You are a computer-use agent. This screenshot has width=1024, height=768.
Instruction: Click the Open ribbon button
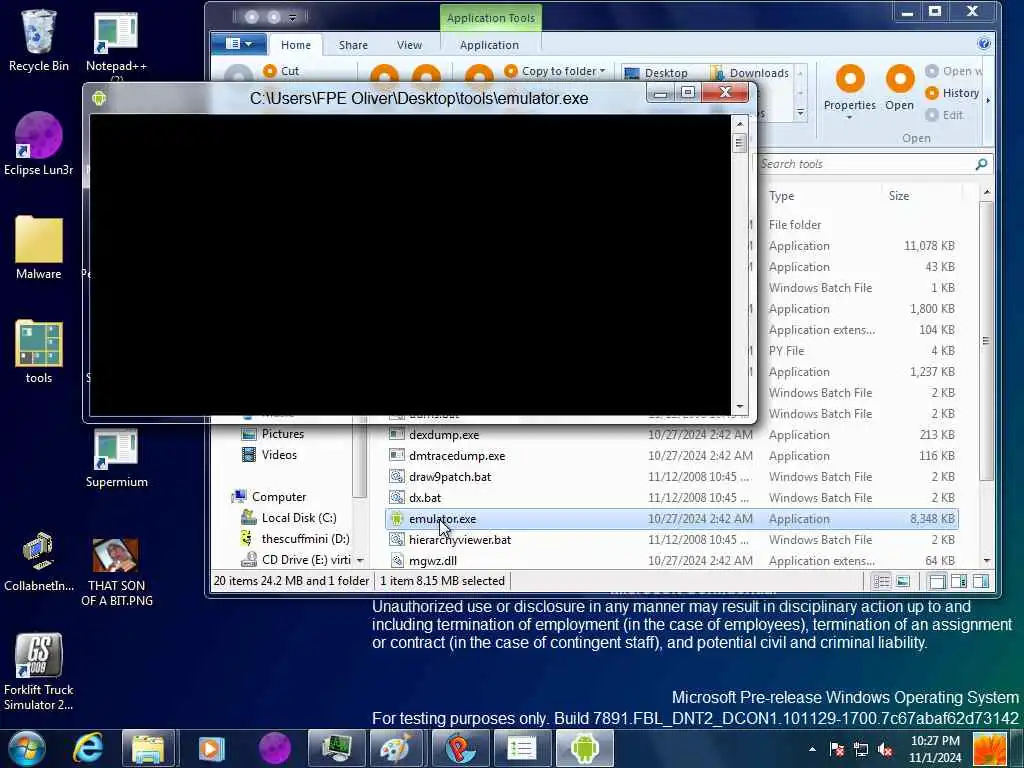click(x=899, y=88)
